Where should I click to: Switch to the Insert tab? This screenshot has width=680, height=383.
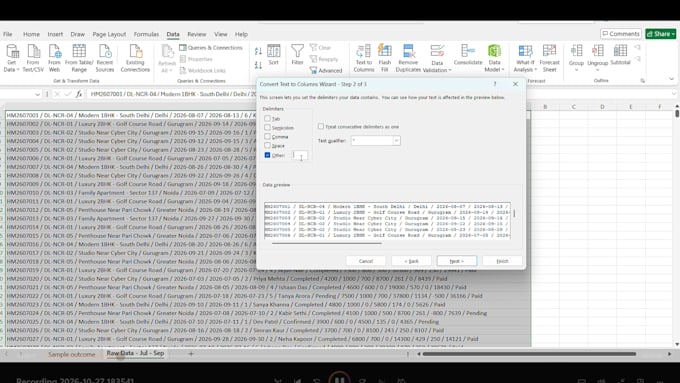[55, 34]
